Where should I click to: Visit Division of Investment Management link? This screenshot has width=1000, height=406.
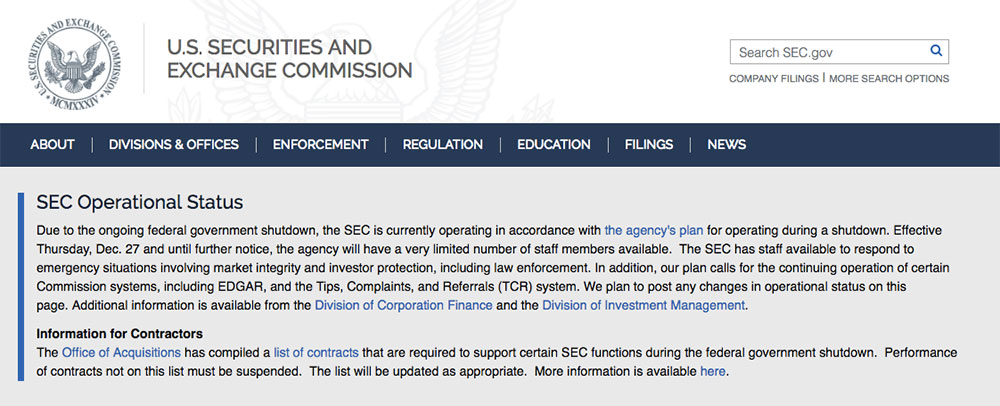[643, 305]
